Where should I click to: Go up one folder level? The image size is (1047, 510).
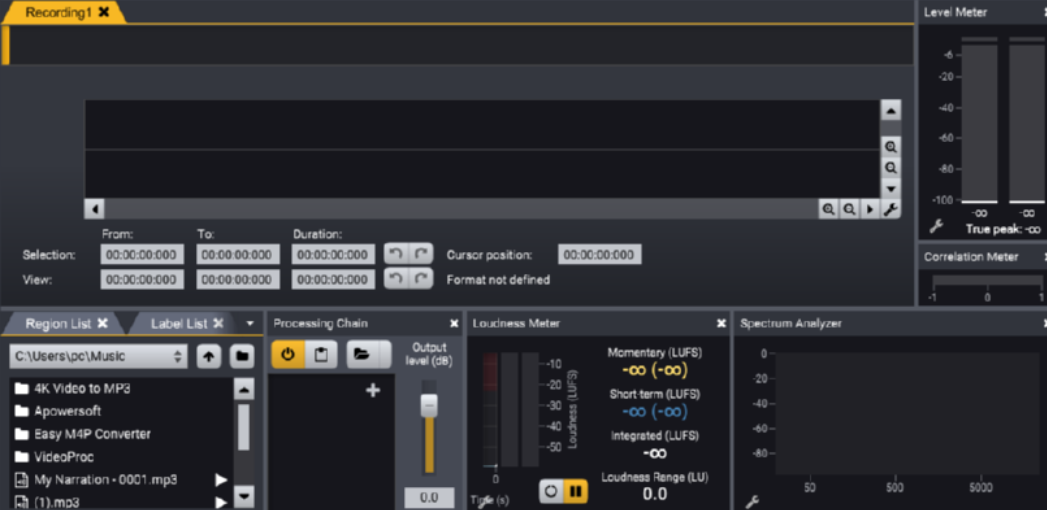coord(208,356)
